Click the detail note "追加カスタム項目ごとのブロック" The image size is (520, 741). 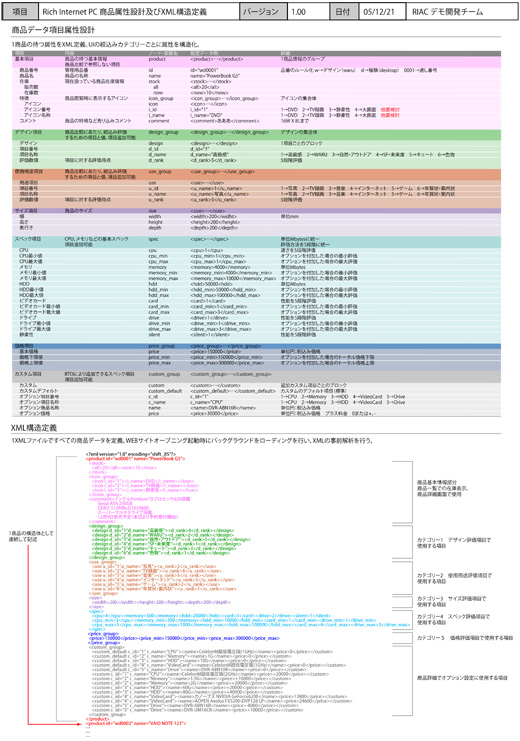coord(313,385)
